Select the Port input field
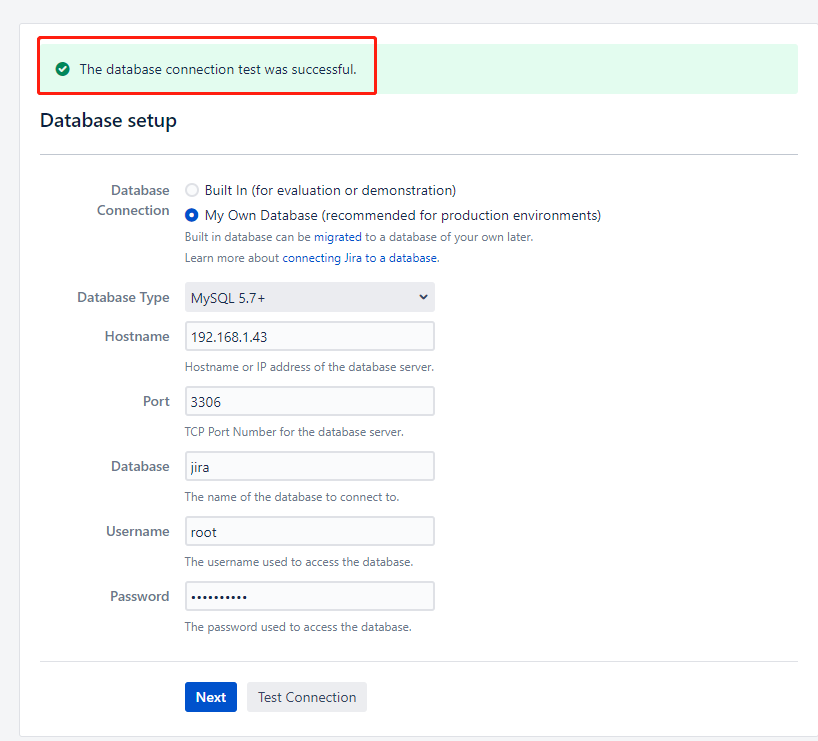 tap(309, 401)
